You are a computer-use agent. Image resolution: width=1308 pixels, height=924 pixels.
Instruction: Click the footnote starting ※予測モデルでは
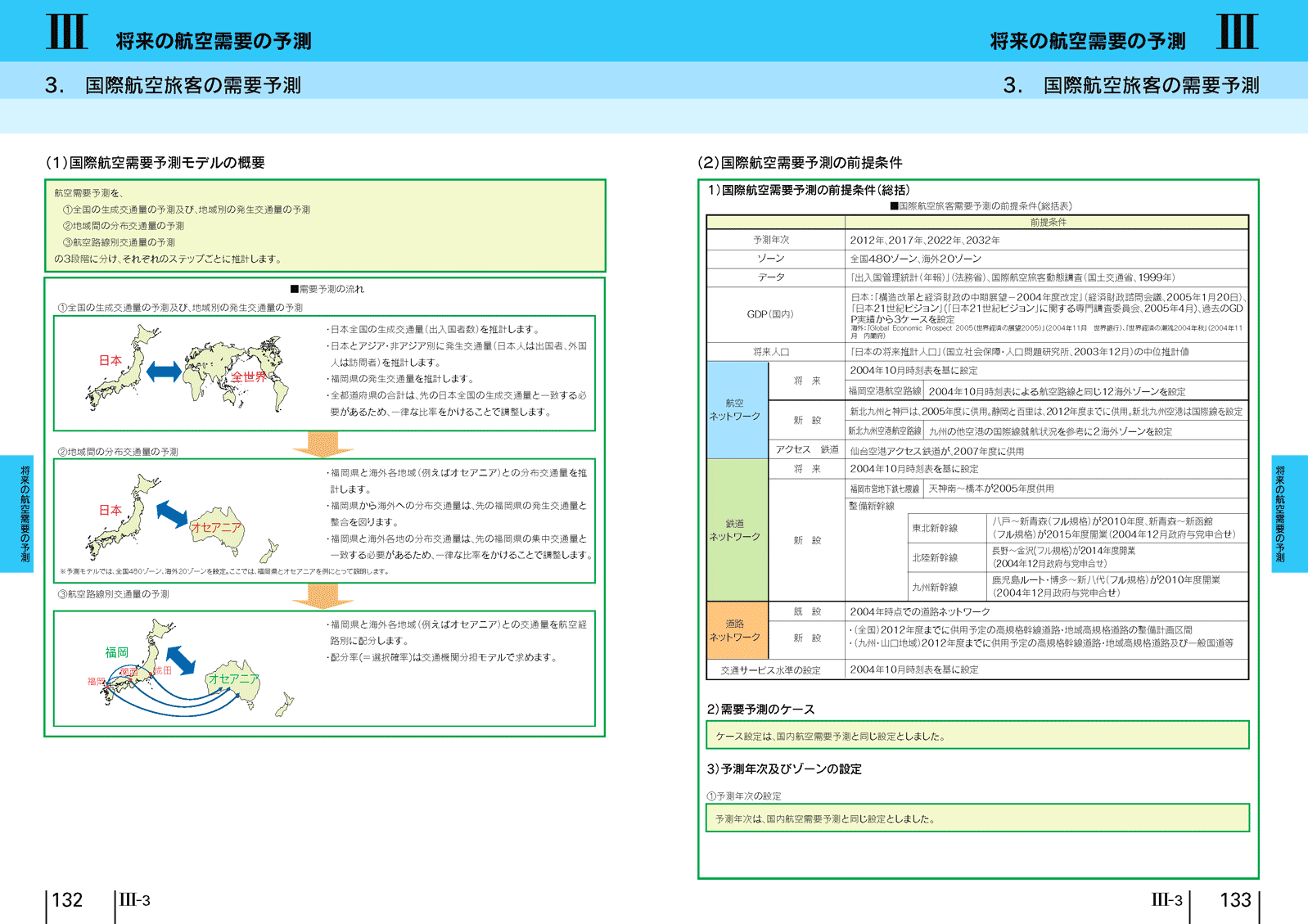(224, 571)
